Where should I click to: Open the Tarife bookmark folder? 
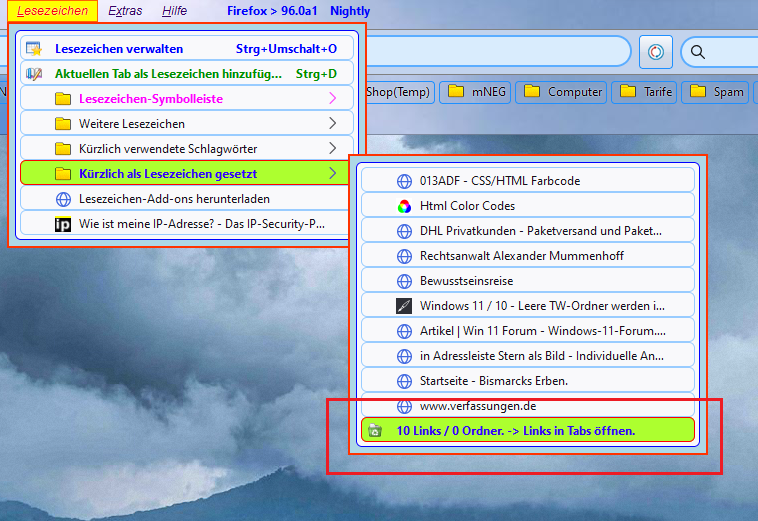click(x=644, y=92)
